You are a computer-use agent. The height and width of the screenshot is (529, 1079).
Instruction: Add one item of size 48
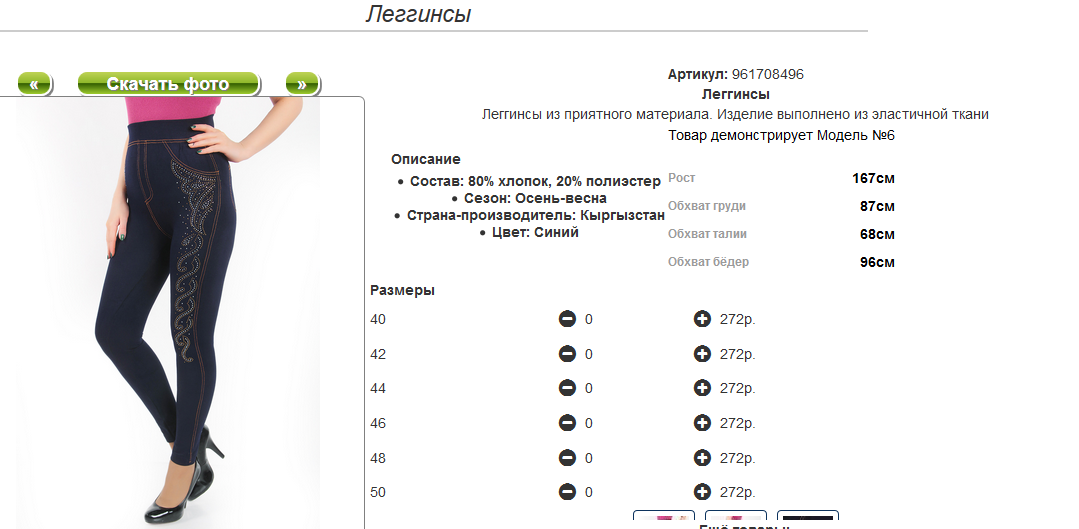pos(702,458)
